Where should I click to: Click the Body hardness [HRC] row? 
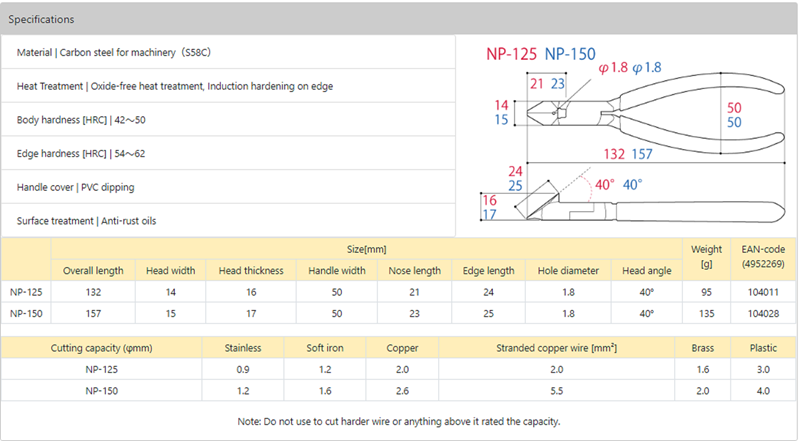click(81, 120)
